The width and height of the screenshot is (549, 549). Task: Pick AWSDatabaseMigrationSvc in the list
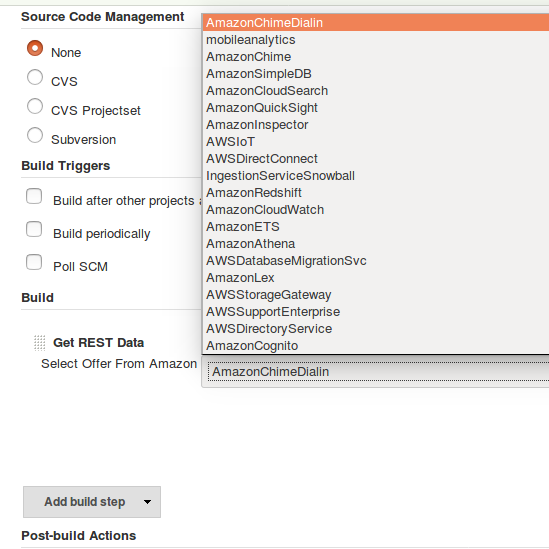pyautogui.click(x=376, y=261)
